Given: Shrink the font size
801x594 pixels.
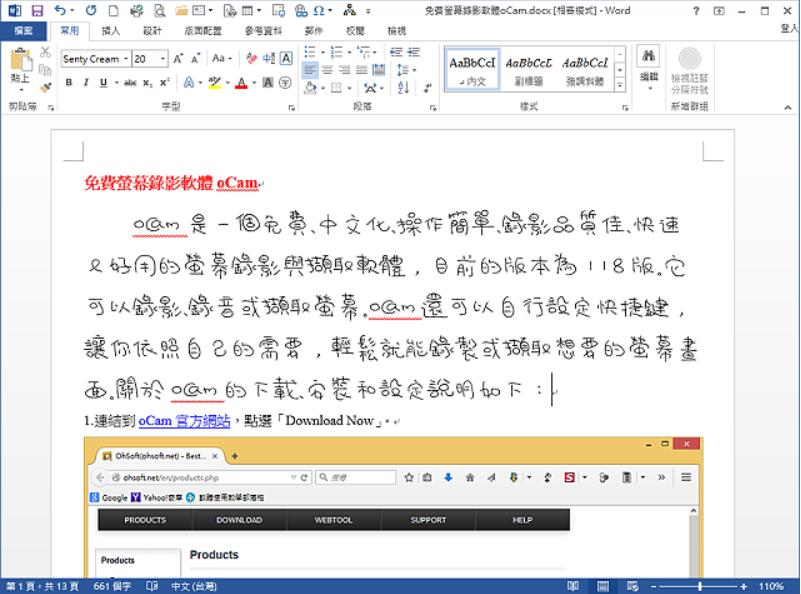Looking at the screenshot, I should (x=195, y=59).
